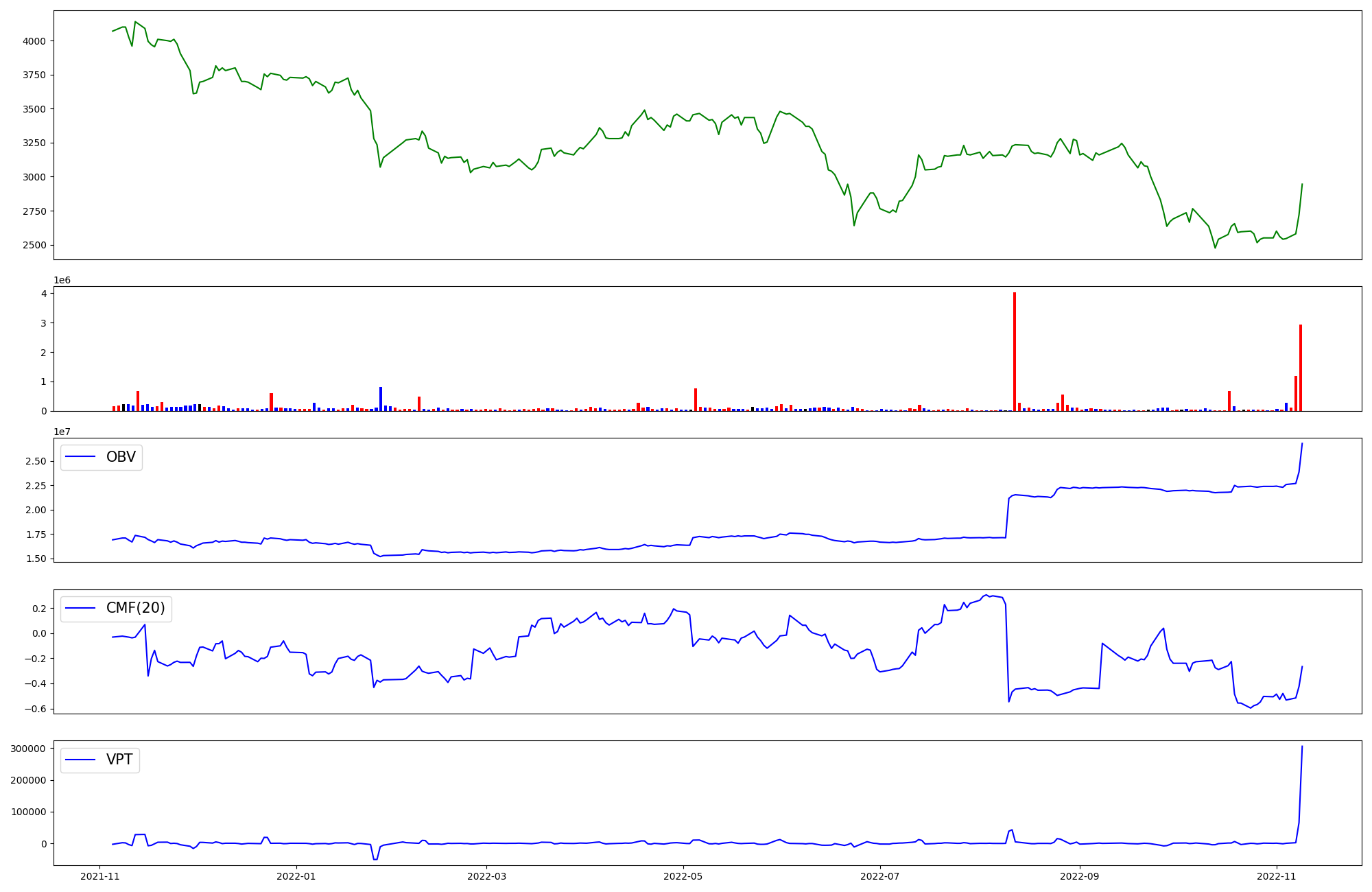Click the 4000 tick on price axis
This screenshot has height=892, width=1372.
coord(34,41)
